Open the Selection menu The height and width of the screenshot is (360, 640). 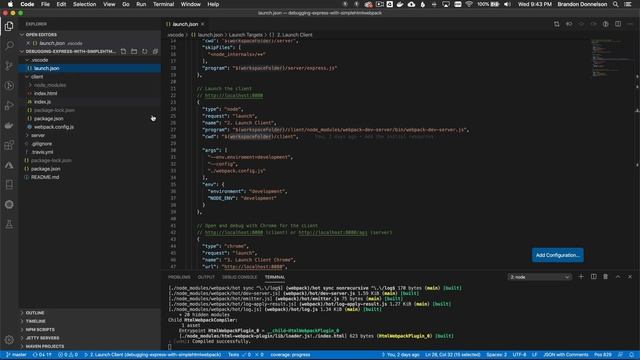point(84,4)
